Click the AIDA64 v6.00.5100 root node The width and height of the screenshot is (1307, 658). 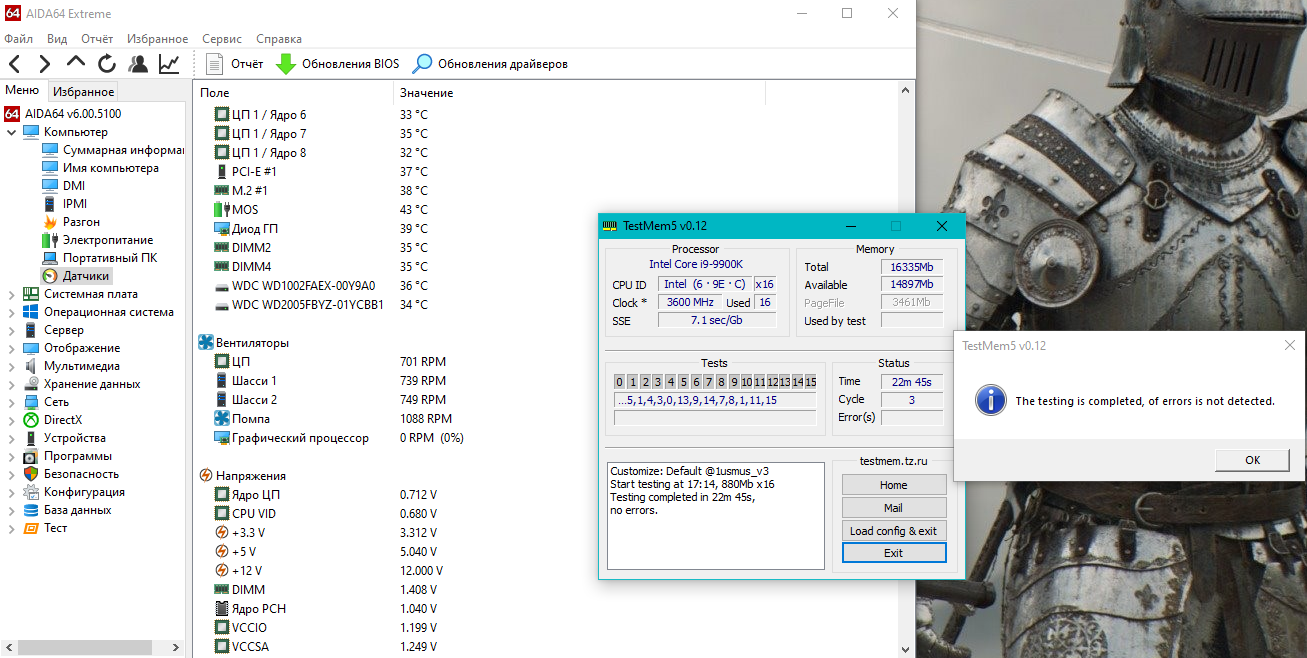[x=63, y=114]
